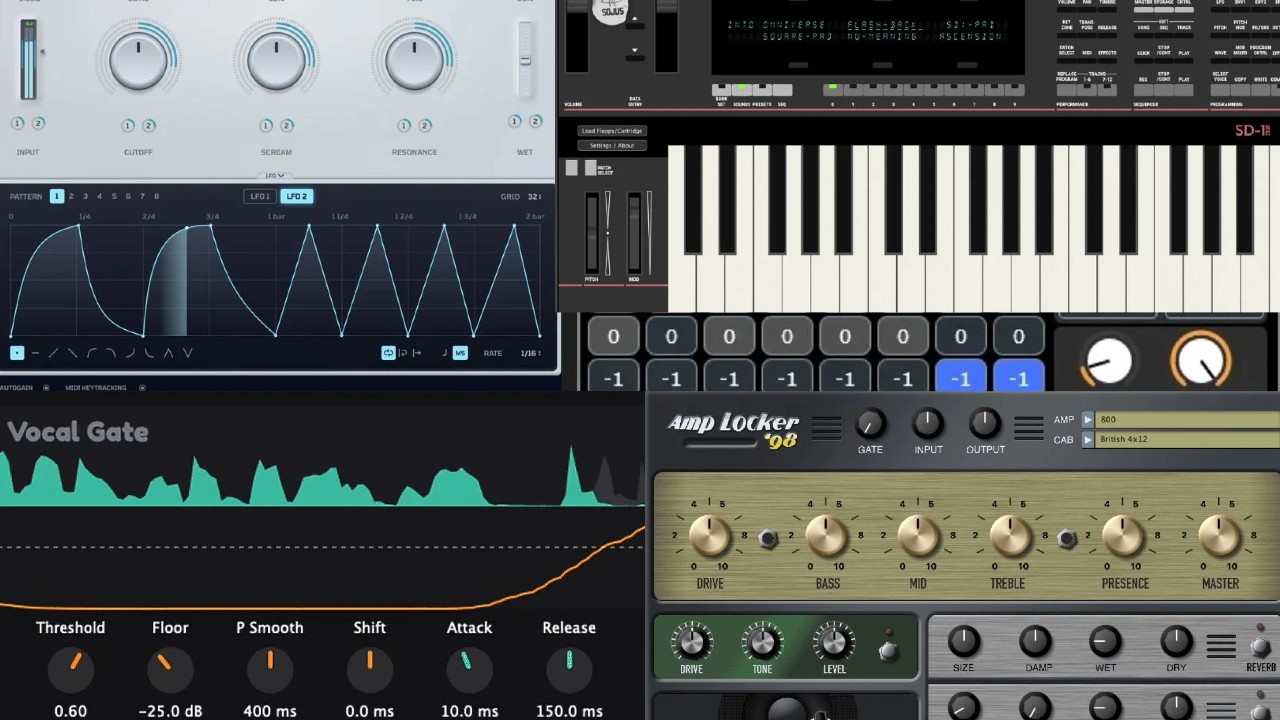
Task: Click the amp Presence knob
Action: tap(1123, 537)
